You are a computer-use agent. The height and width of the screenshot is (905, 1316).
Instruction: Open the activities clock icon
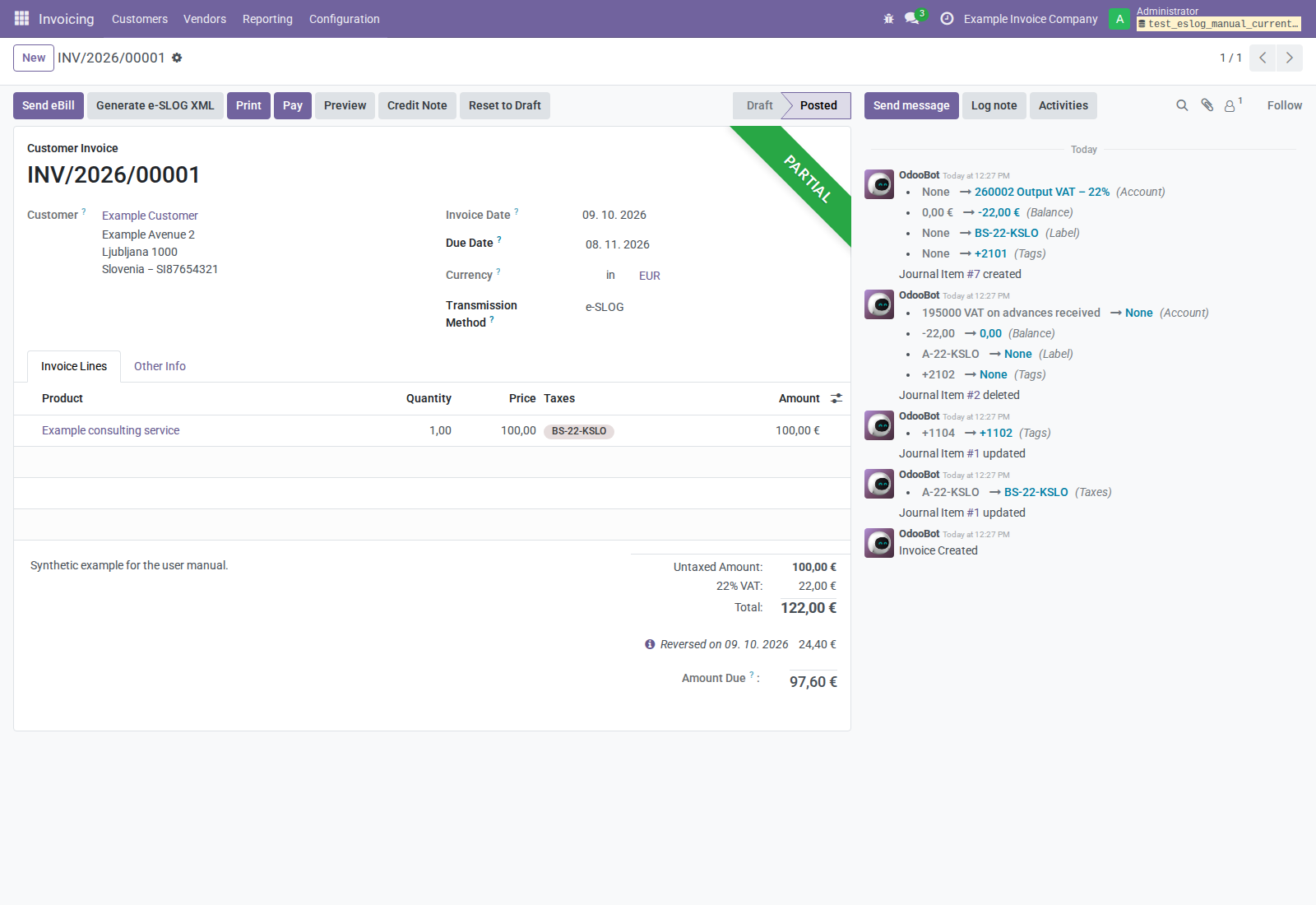(947, 18)
